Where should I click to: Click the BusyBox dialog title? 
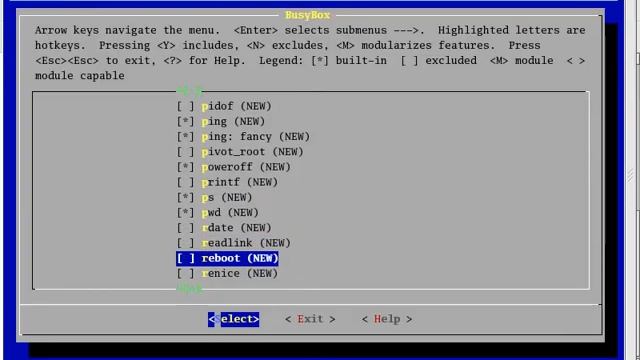[307, 15]
